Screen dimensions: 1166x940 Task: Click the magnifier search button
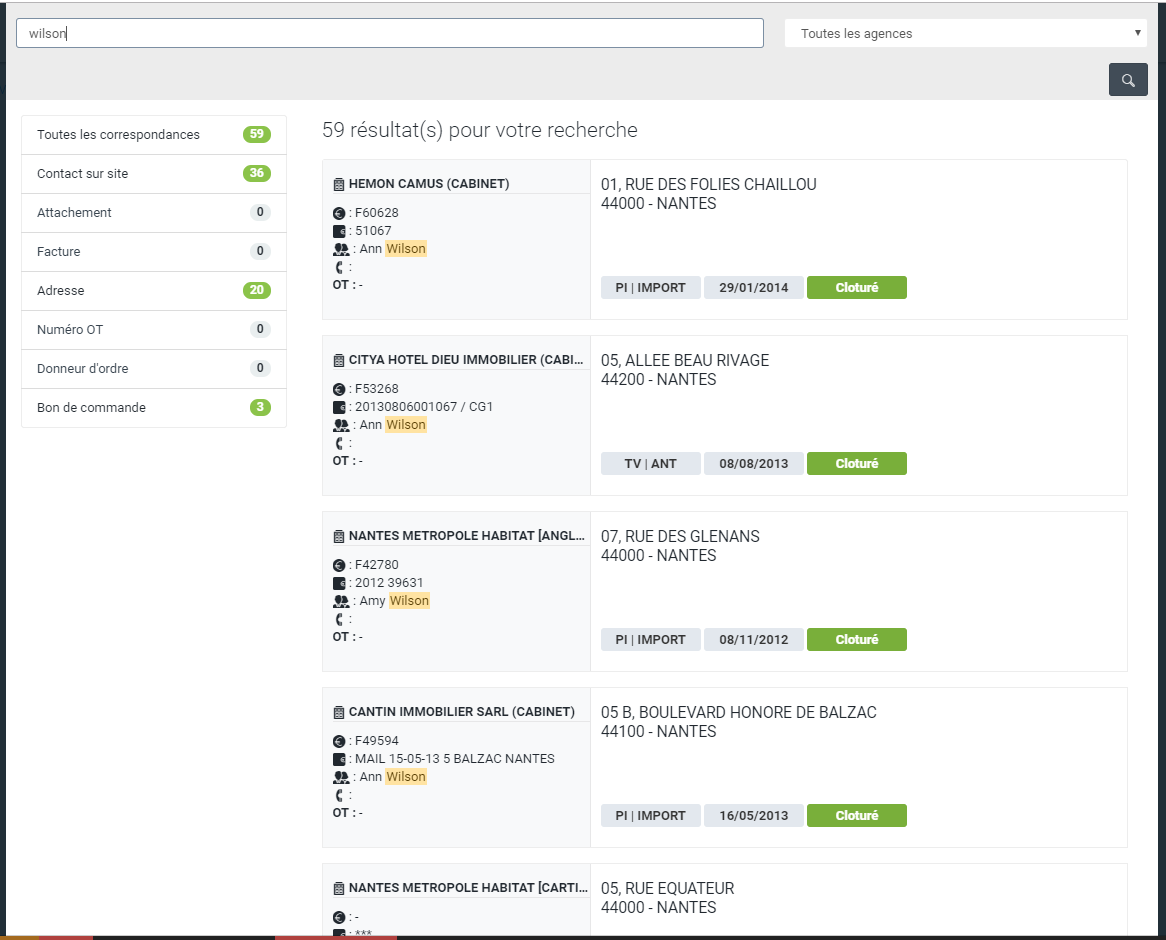point(1128,80)
